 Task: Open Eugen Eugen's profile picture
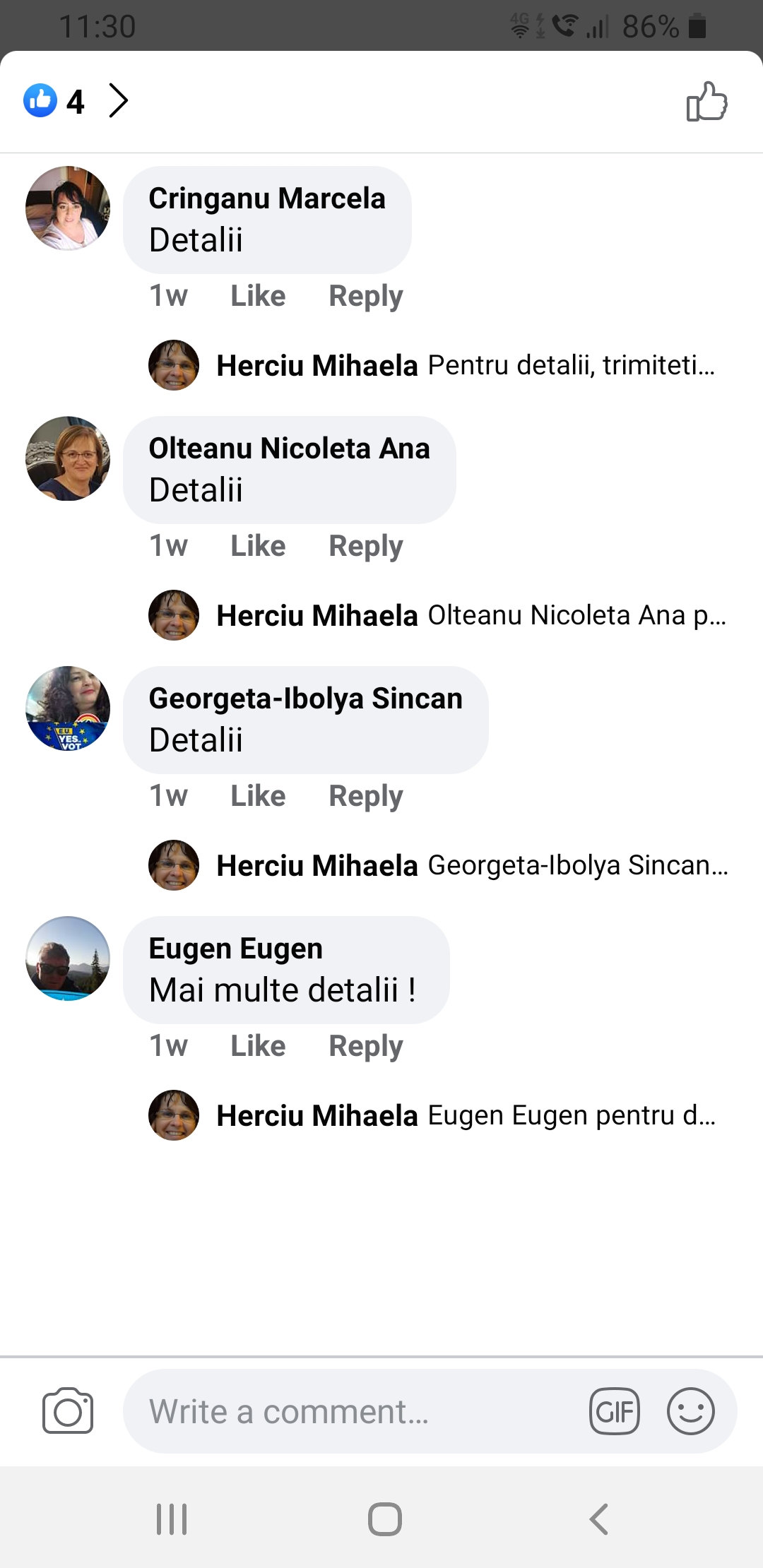point(68,958)
